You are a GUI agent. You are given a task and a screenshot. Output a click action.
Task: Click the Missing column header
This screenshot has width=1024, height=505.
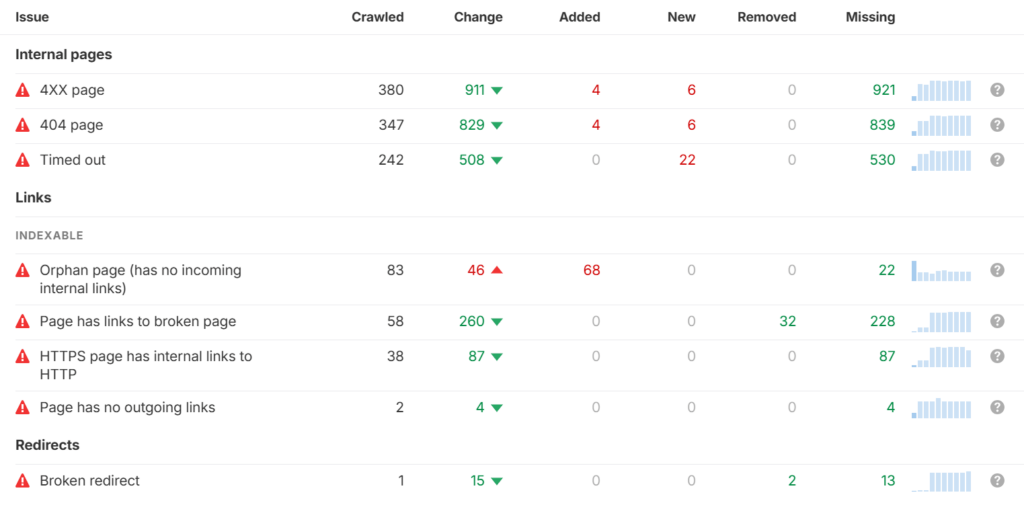tap(870, 17)
